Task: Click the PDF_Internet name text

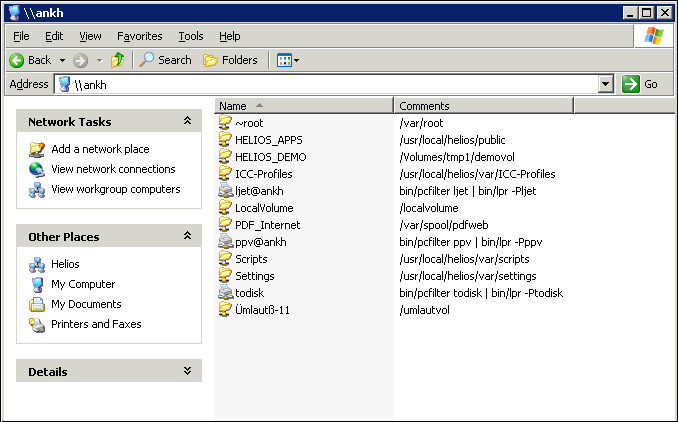Action: 267,225
